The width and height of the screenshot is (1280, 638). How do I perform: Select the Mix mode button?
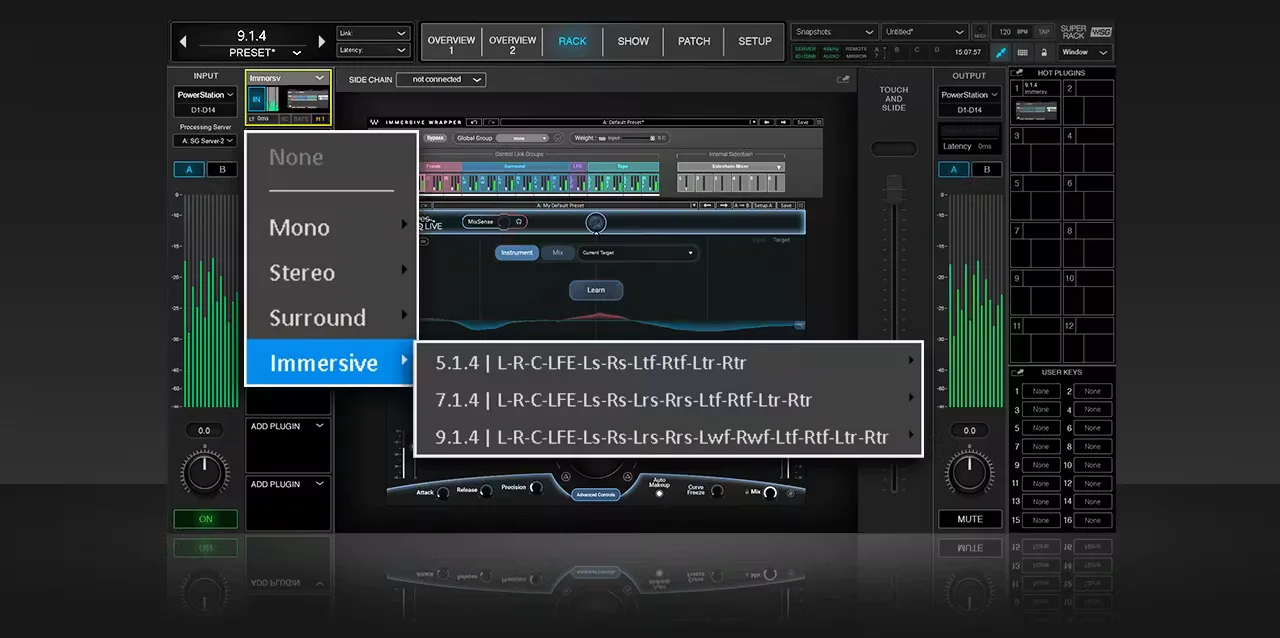click(558, 253)
